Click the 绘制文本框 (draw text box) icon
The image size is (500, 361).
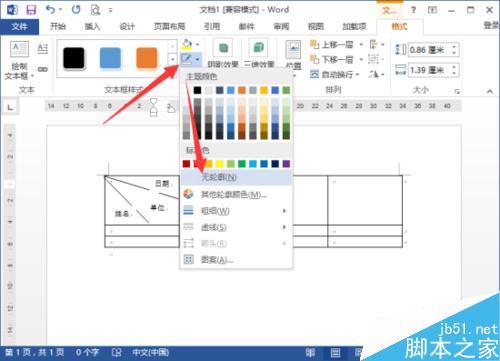pos(19,49)
